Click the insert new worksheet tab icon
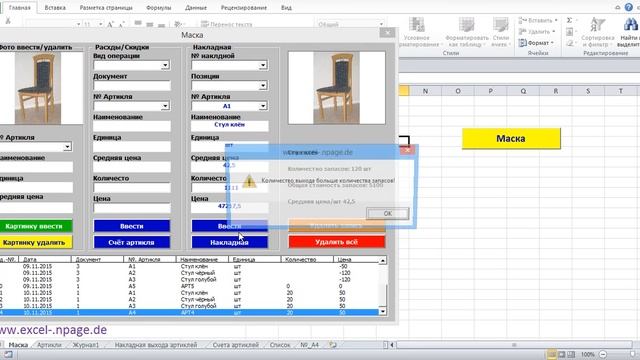 pos(333,345)
